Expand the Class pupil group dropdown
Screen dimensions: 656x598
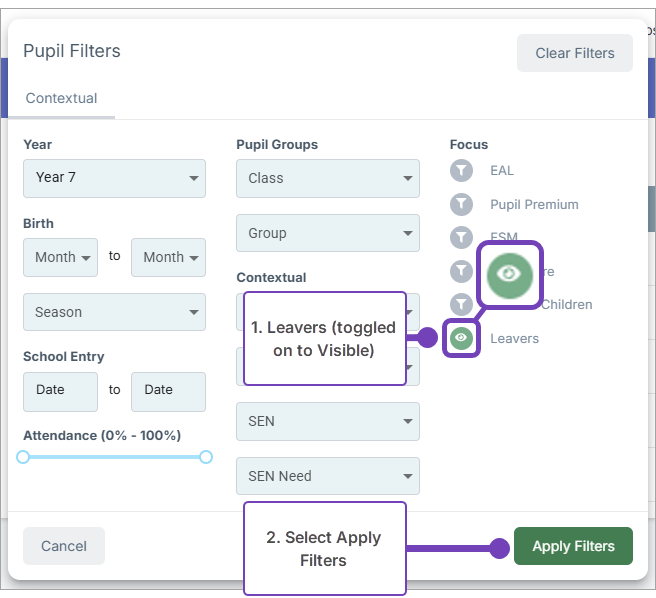pyautogui.click(x=327, y=178)
